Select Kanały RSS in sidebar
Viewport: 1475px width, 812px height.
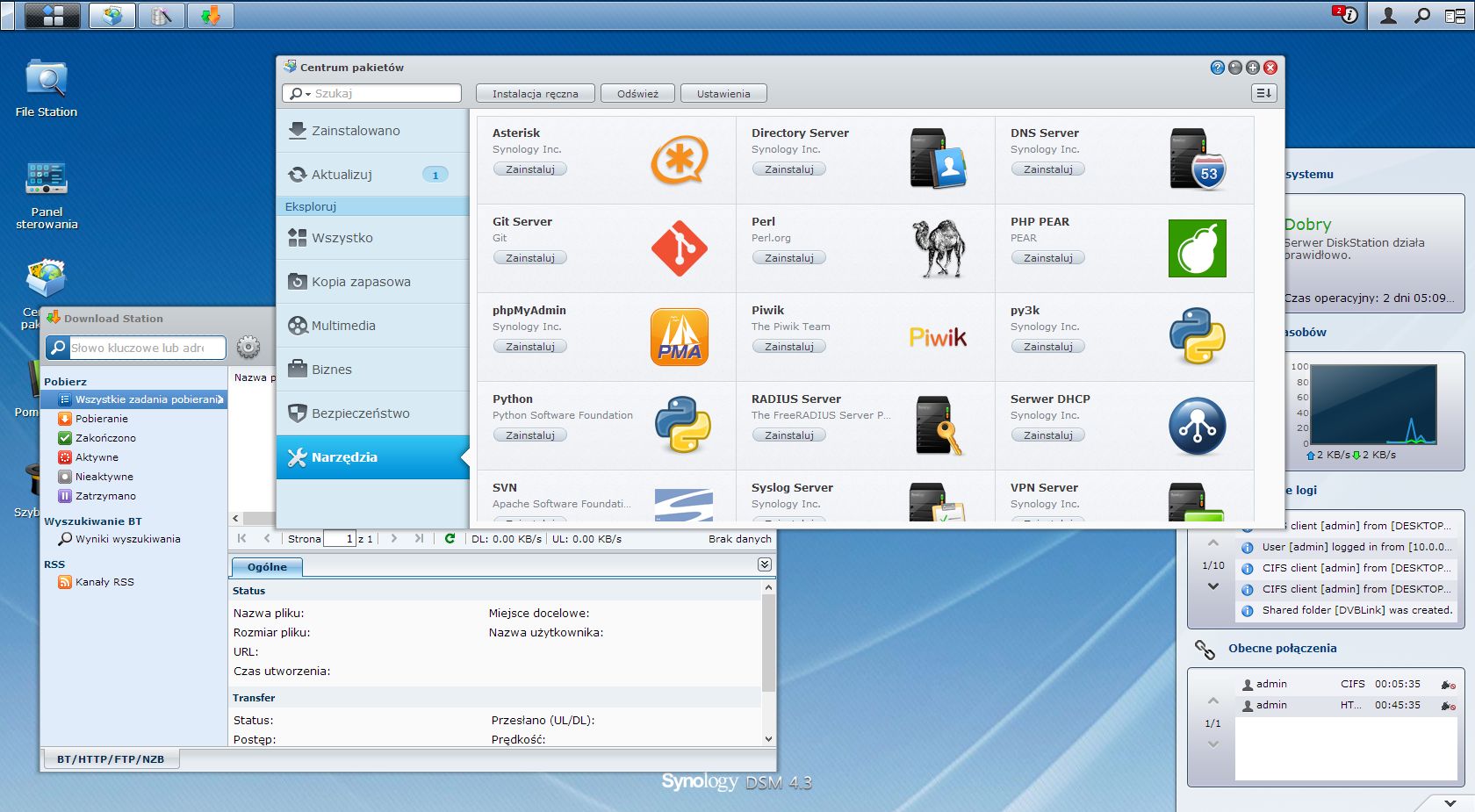[x=104, y=582]
